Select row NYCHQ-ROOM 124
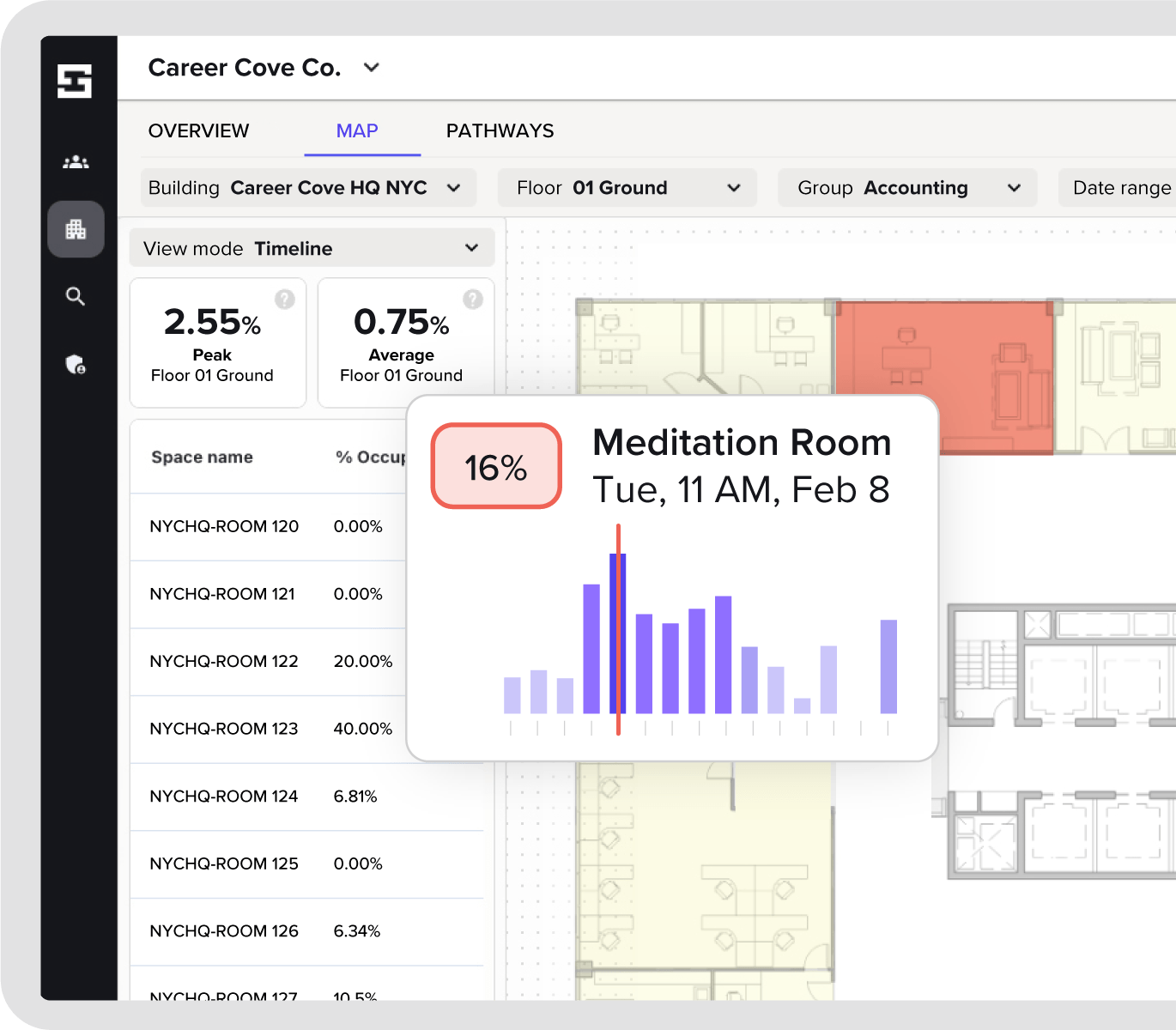Viewport: 1176px width, 1030px height. [307, 797]
